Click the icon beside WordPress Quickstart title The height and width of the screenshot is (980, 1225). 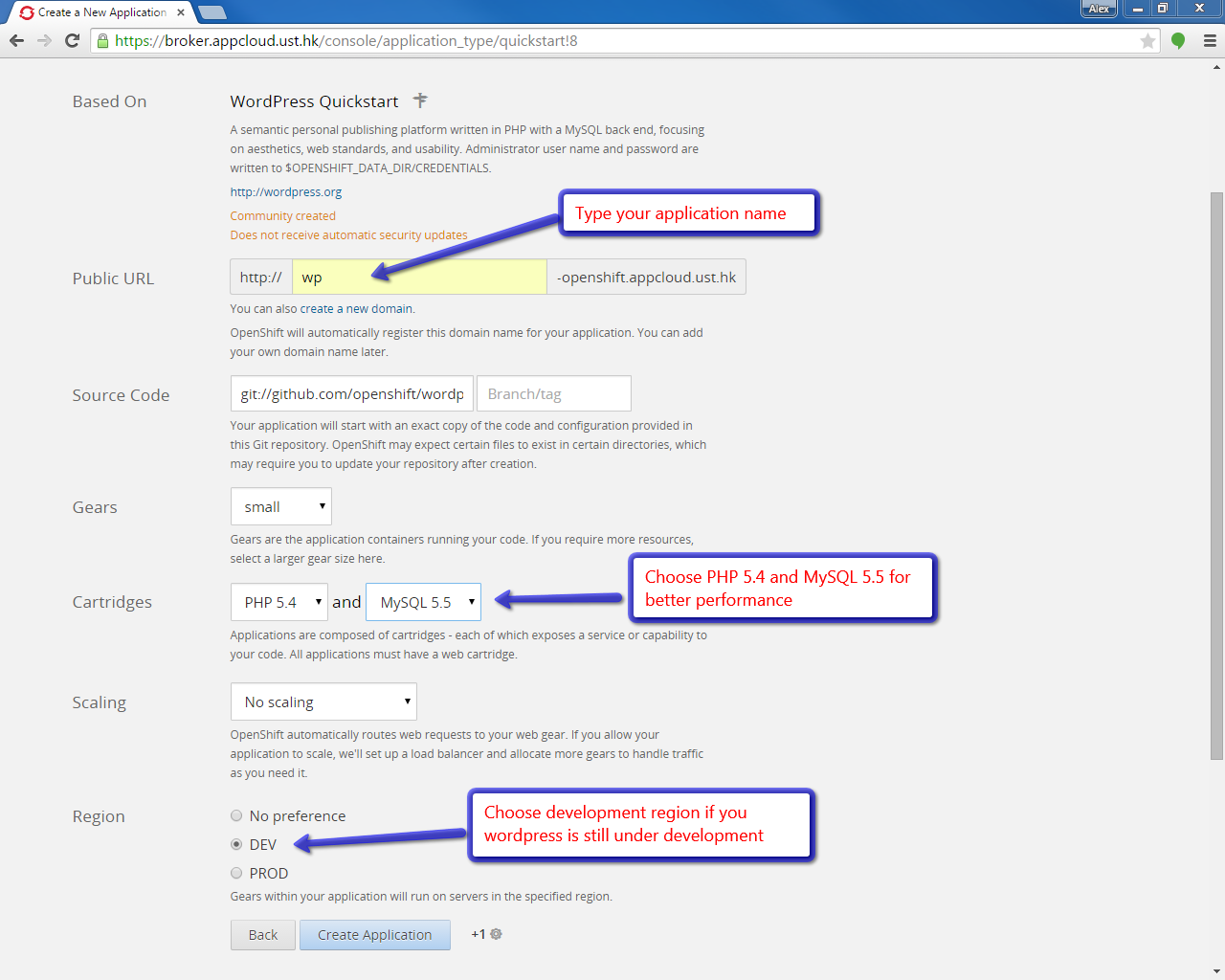point(420,100)
